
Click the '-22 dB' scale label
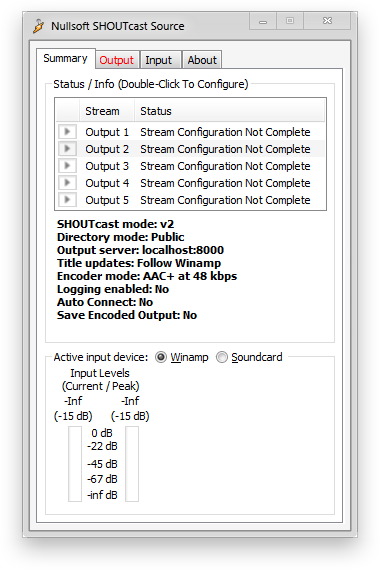point(102,446)
